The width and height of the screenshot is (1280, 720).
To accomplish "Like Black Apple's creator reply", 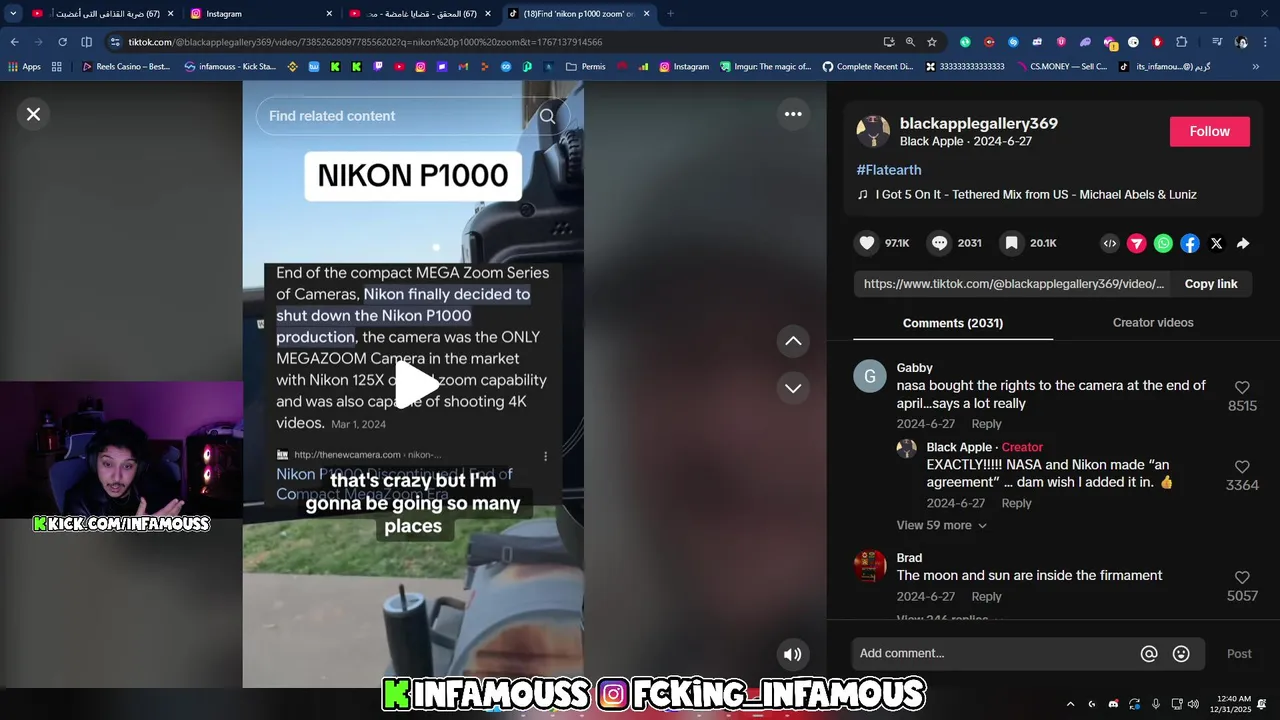I will (1242, 467).
